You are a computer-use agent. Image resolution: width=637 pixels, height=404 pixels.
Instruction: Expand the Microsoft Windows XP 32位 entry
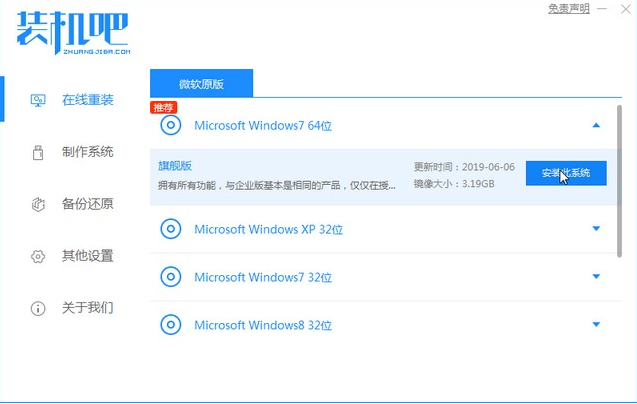point(596,229)
